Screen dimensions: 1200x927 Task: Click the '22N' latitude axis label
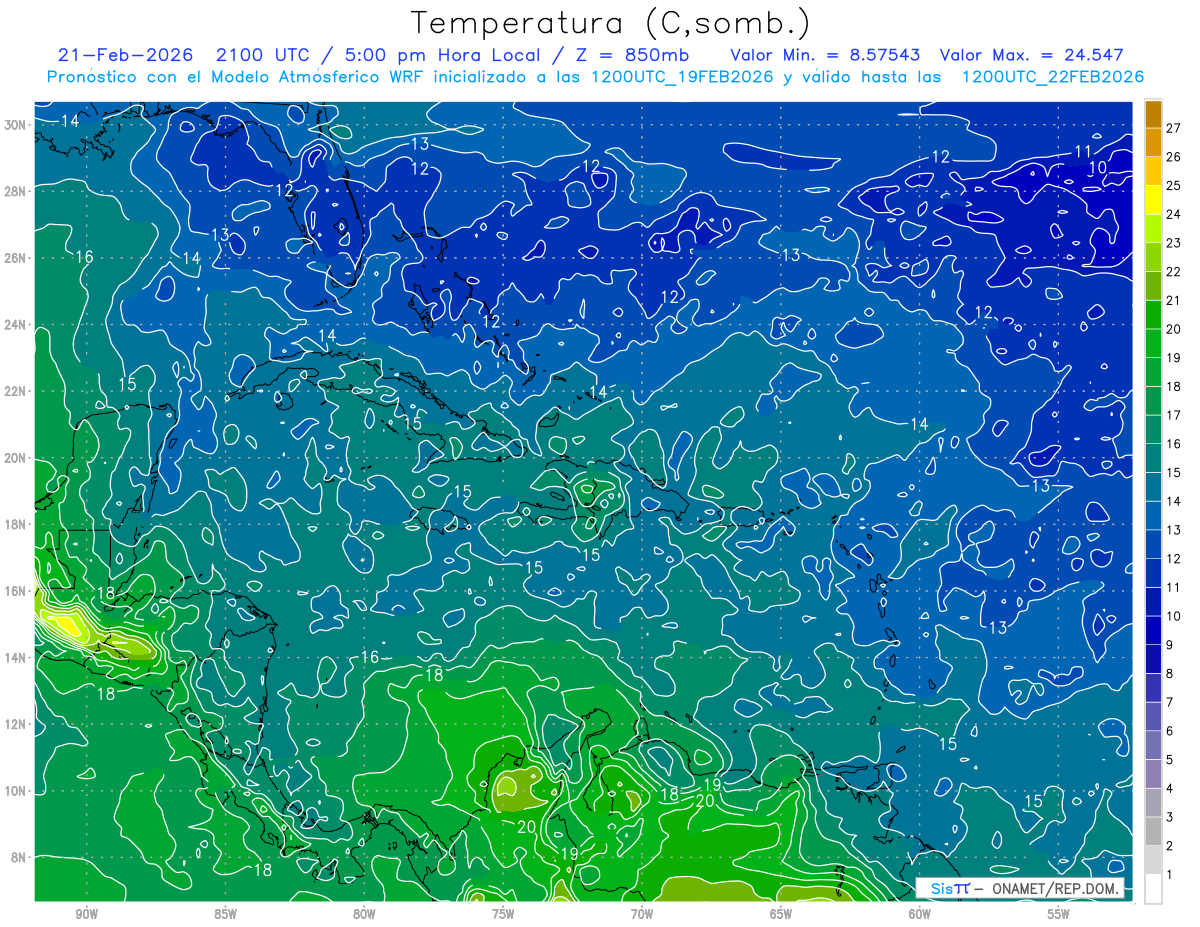[14, 391]
